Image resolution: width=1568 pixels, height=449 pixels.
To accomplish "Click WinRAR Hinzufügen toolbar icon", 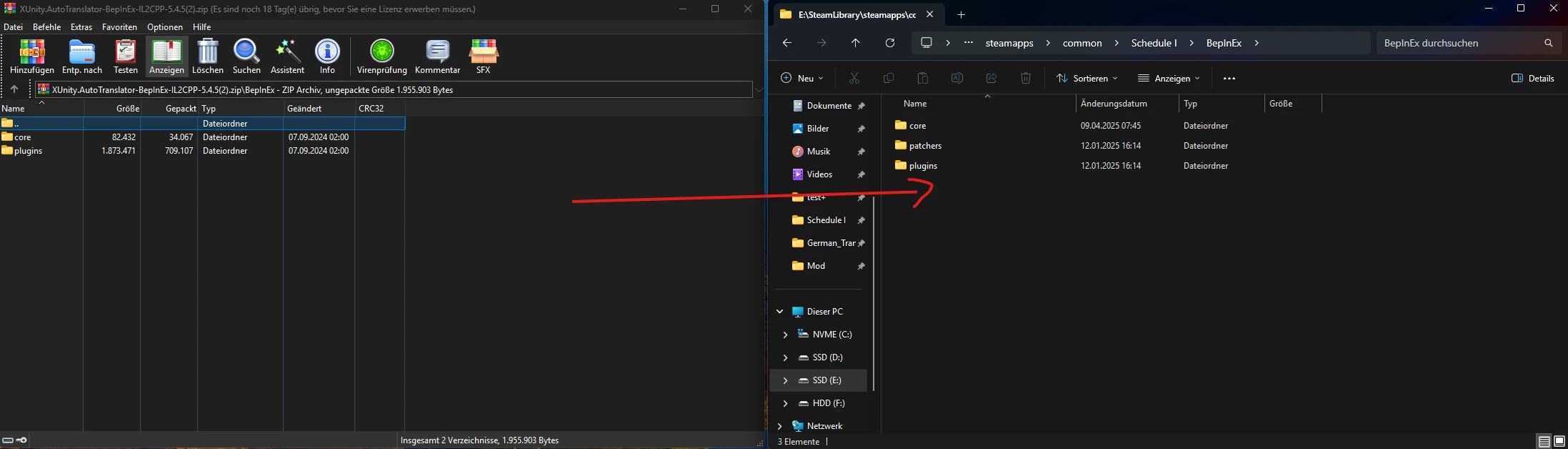I will 32,56.
